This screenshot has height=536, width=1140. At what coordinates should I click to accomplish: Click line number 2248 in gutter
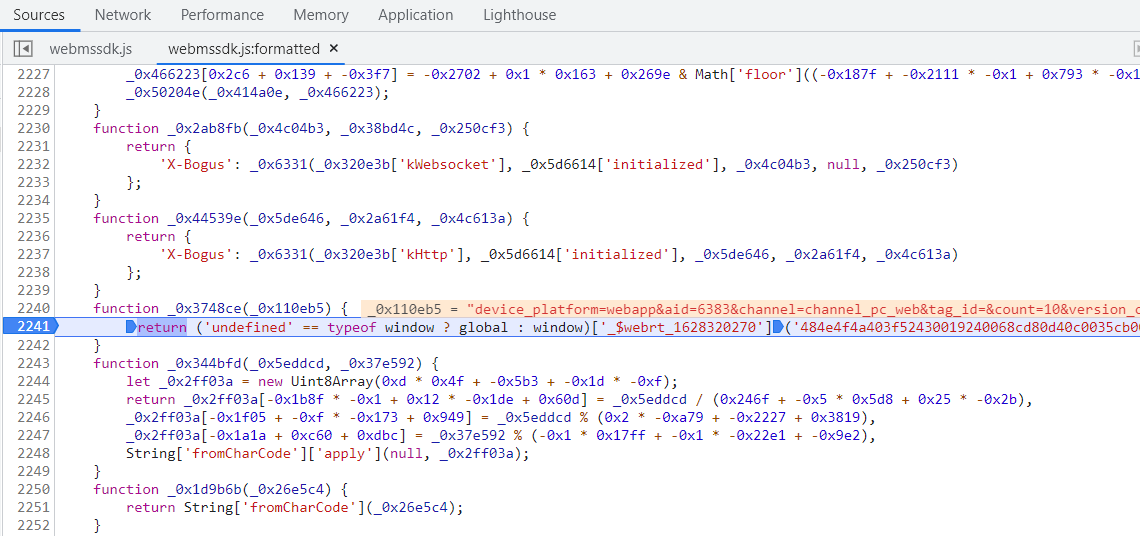pyautogui.click(x=31, y=452)
